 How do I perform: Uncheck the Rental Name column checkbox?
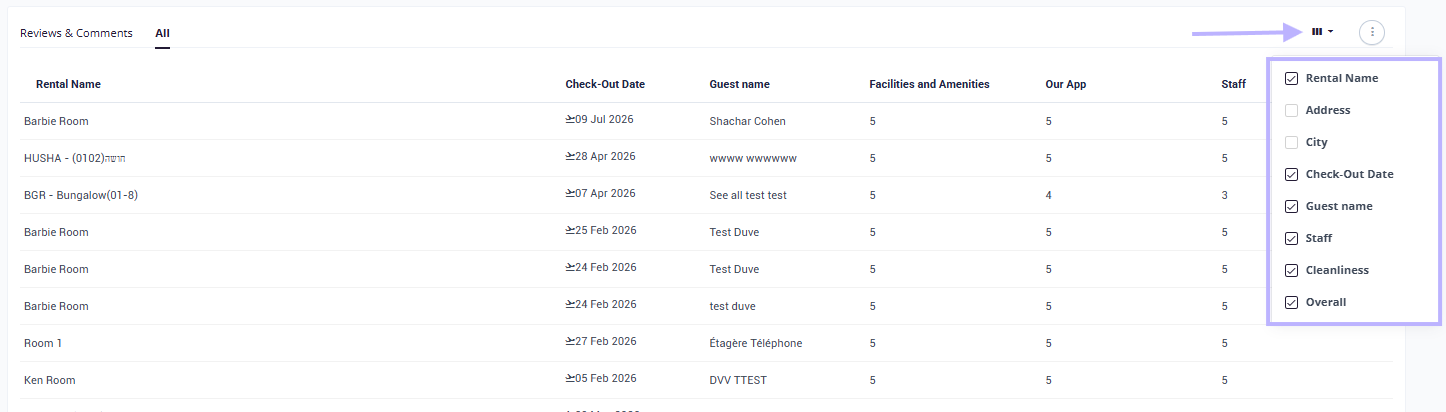(x=1291, y=78)
